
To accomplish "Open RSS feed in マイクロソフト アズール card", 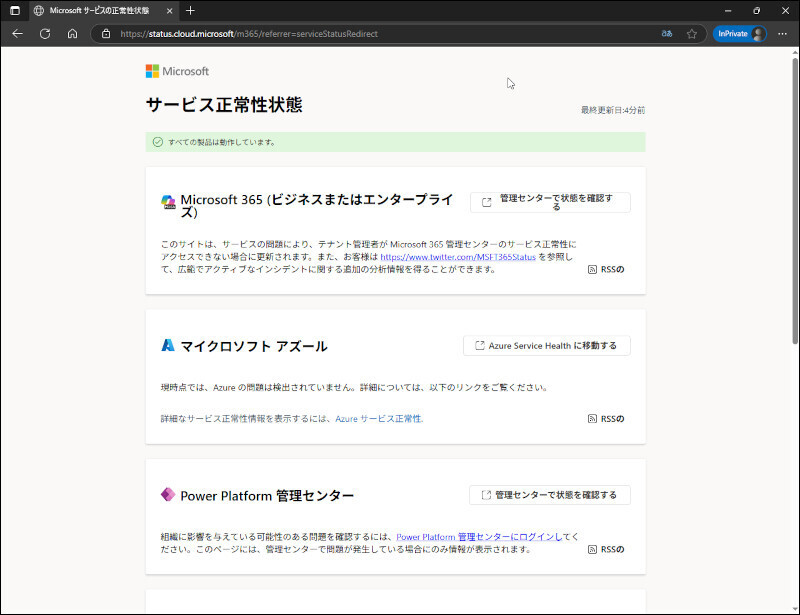I will (606, 419).
